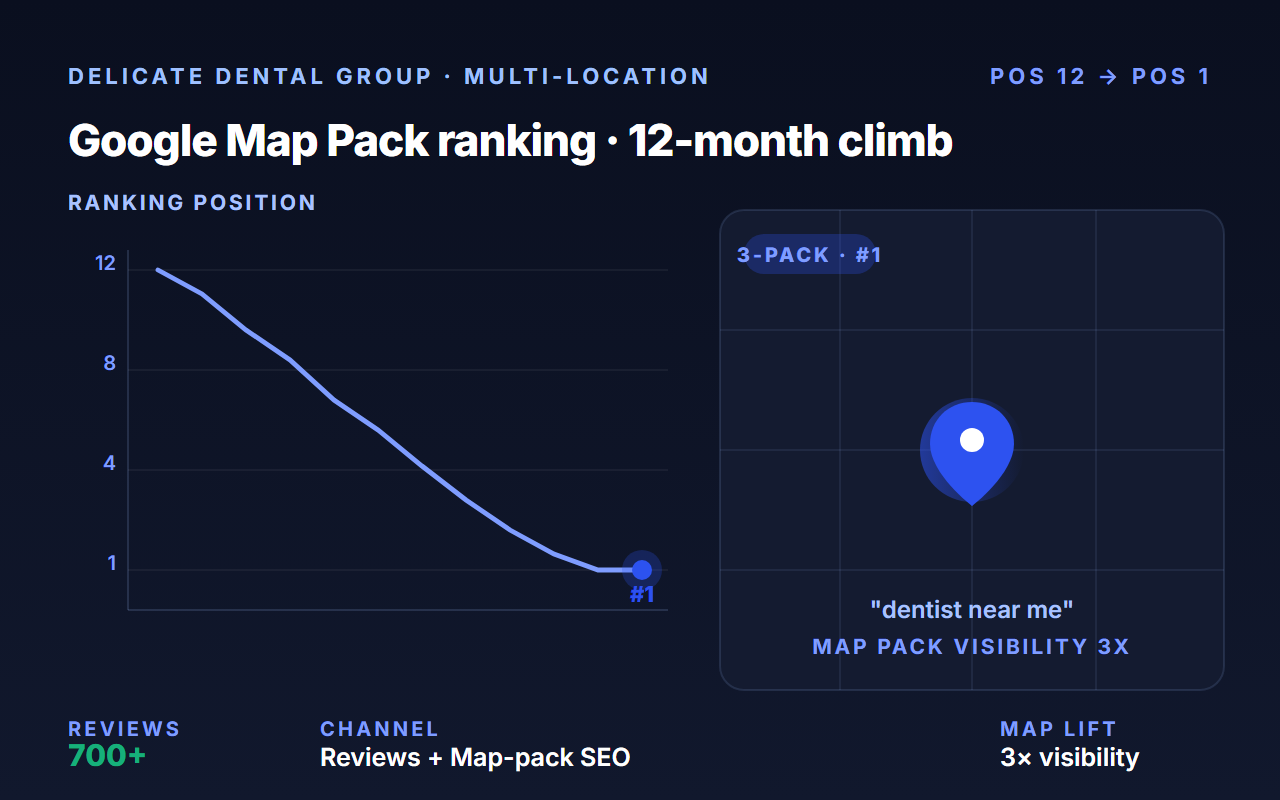Click the 12 y-axis tick label
Screen dimensions: 1280x800
pyautogui.click(x=106, y=264)
